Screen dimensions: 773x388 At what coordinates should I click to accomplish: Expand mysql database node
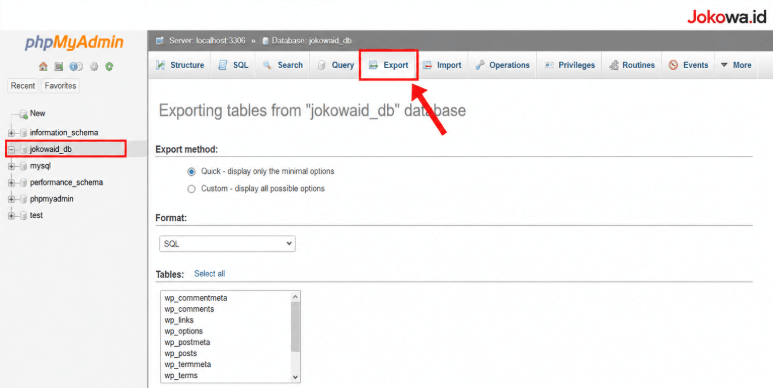tap(11, 166)
